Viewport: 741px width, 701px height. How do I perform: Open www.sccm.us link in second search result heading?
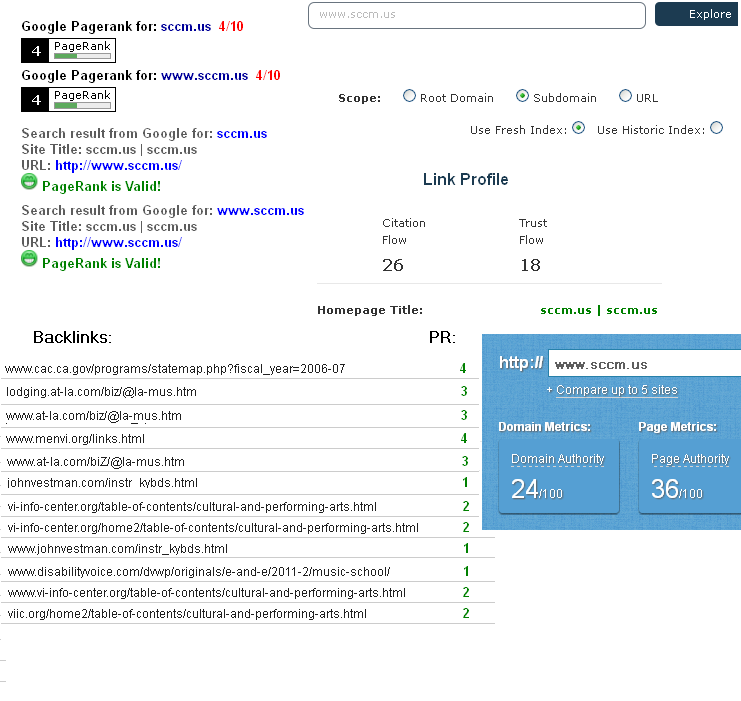(260, 211)
